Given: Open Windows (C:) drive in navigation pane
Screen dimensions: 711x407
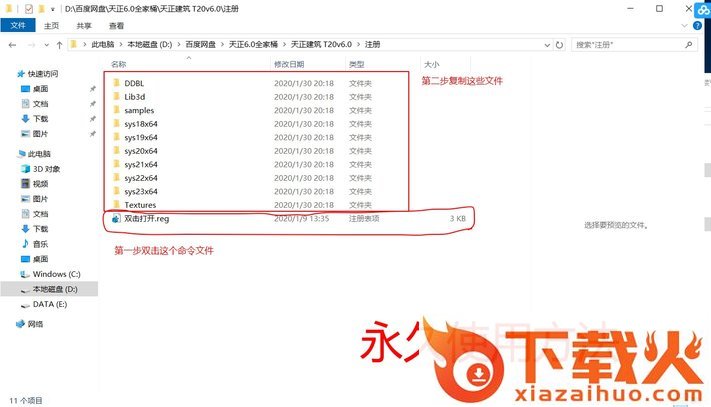Looking at the screenshot, I should pyautogui.click(x=56, y=274).
